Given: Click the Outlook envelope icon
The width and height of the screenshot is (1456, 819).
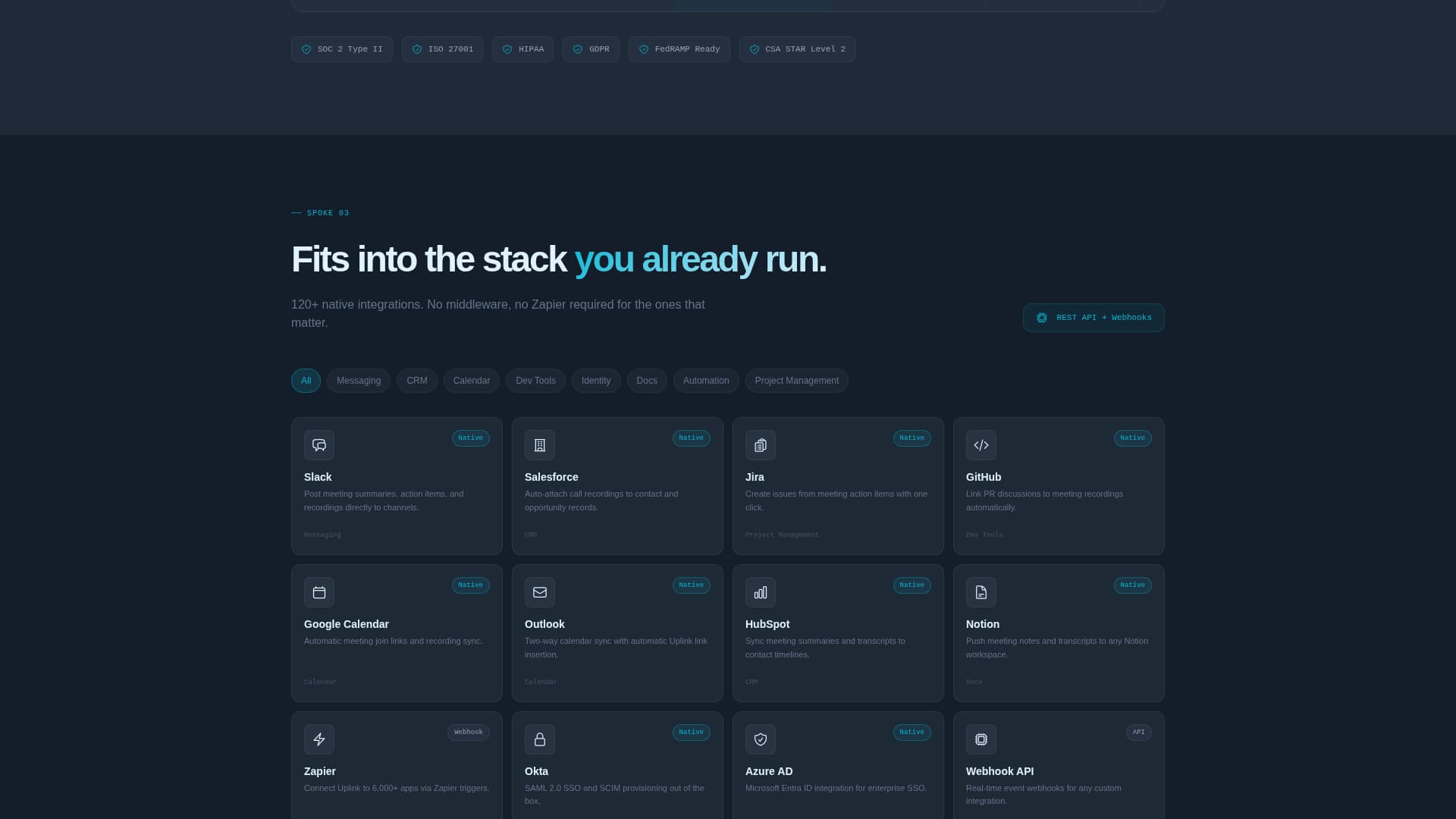Looking at the screenshot, I should pos(540,592).
